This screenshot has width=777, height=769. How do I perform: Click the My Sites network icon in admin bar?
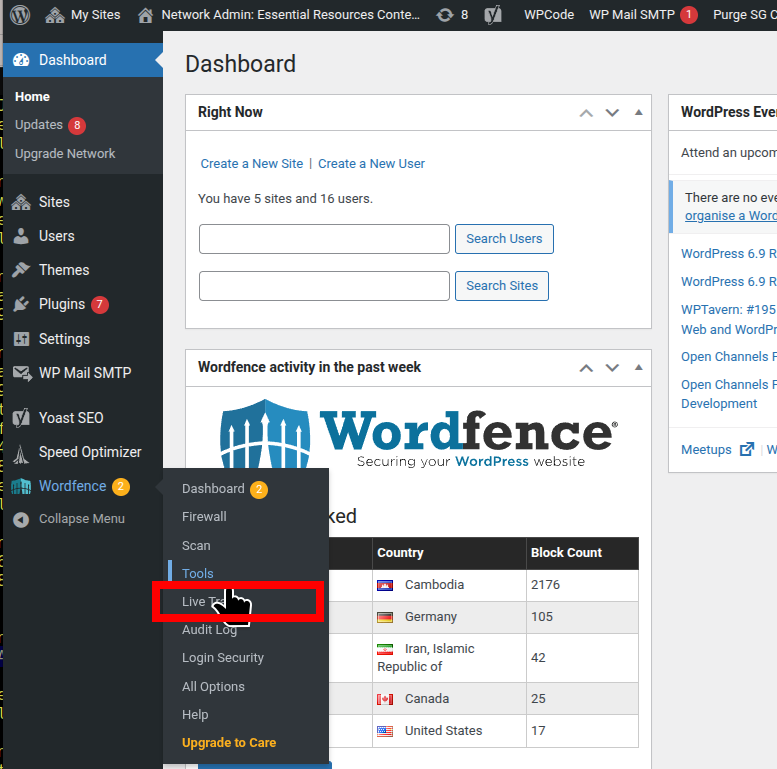click(55, 15)
